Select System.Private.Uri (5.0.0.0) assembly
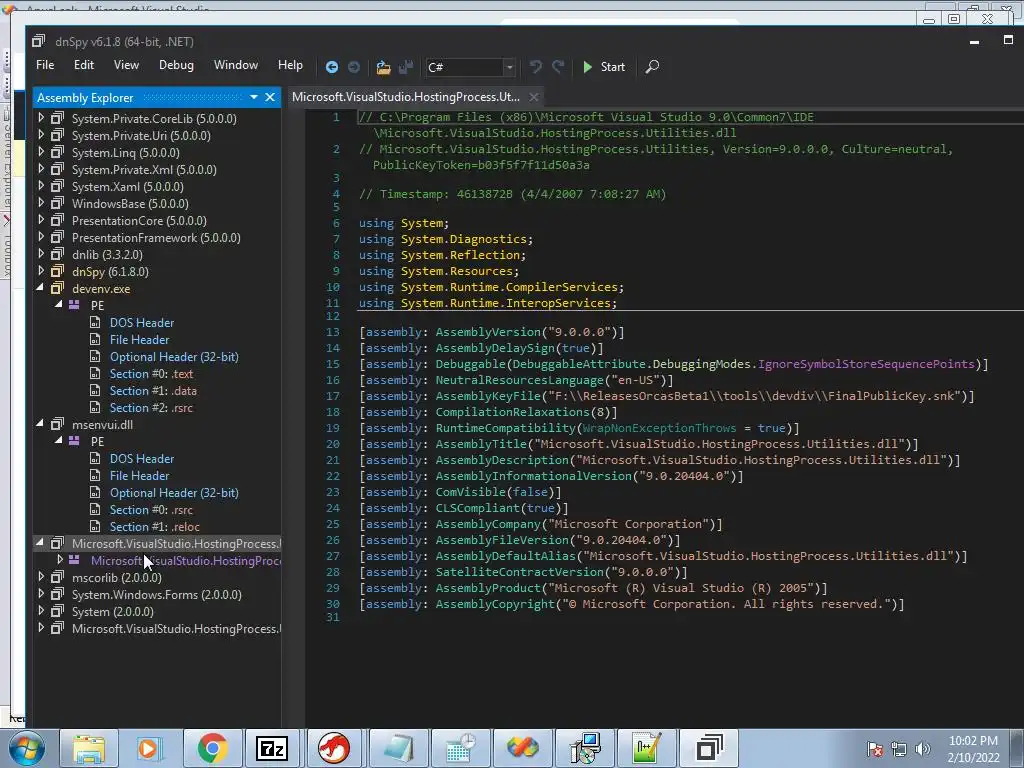The image size is (1024, 768). click(141, 136)
